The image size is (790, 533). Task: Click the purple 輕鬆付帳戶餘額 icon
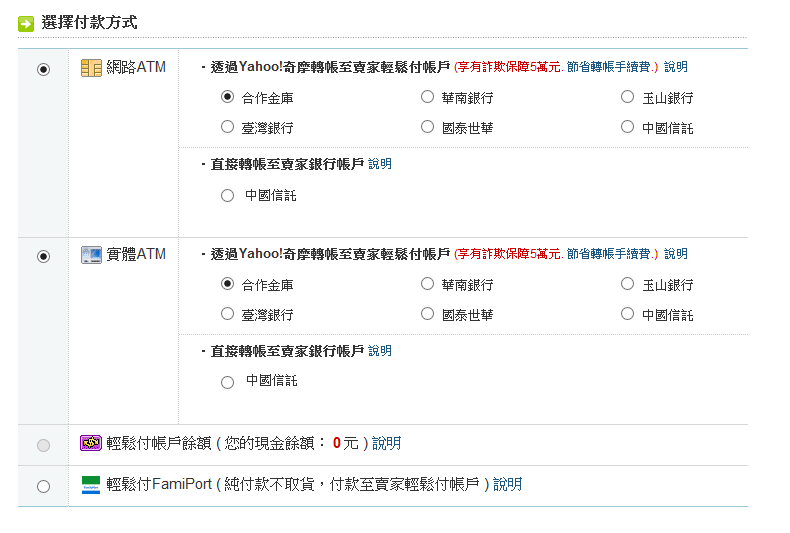[x=91, y=443]
